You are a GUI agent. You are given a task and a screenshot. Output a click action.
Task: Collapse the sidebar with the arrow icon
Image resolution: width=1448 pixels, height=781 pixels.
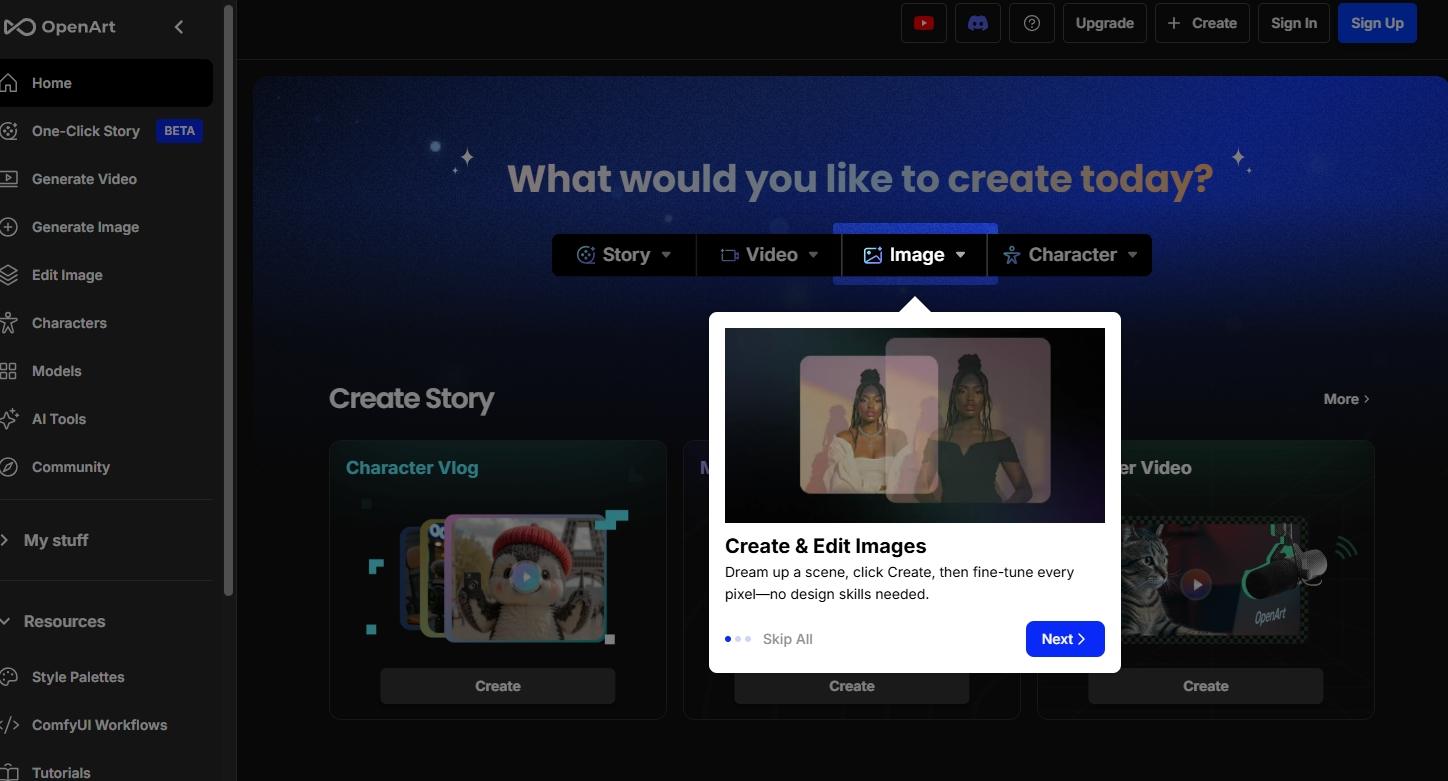tap(179, 27)
